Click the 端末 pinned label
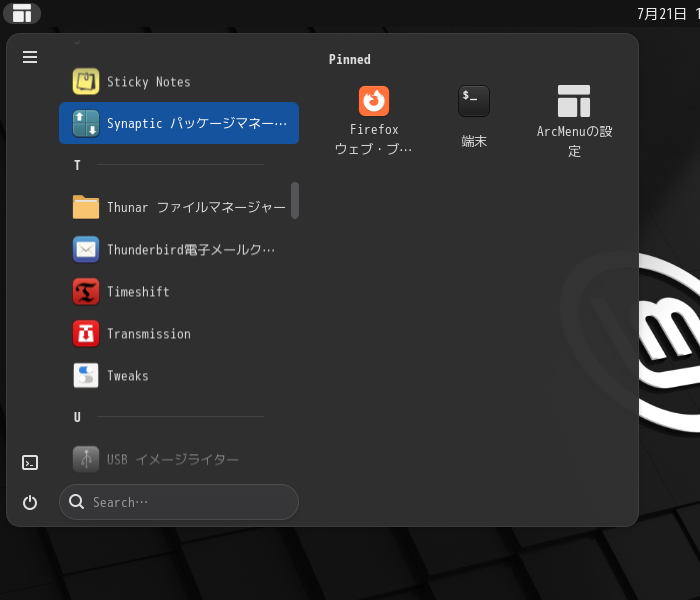 tap(474, 141)
